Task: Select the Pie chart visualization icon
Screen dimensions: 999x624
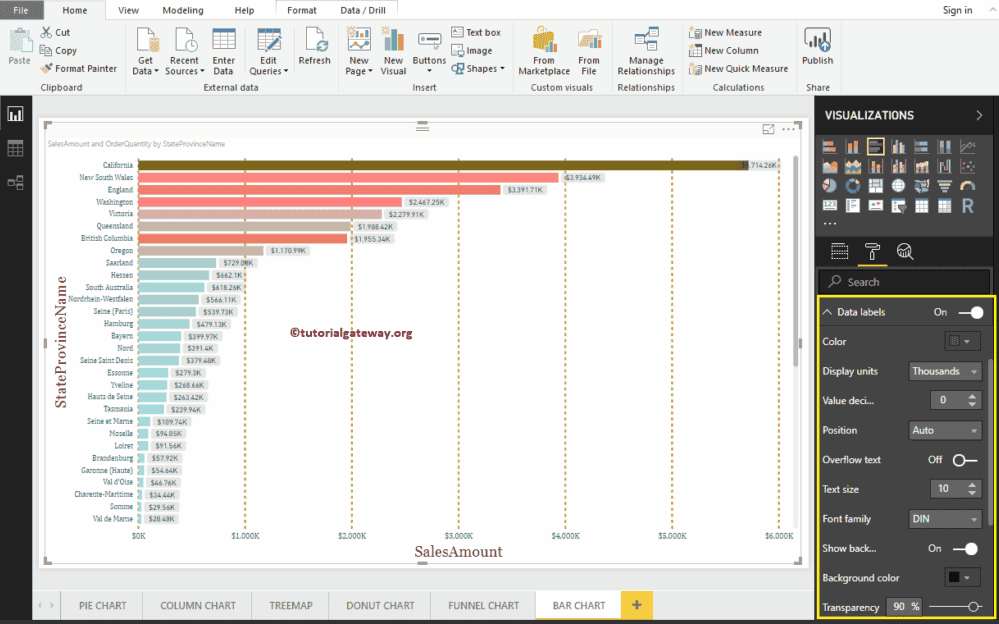Action: click(x=829, y=186)
